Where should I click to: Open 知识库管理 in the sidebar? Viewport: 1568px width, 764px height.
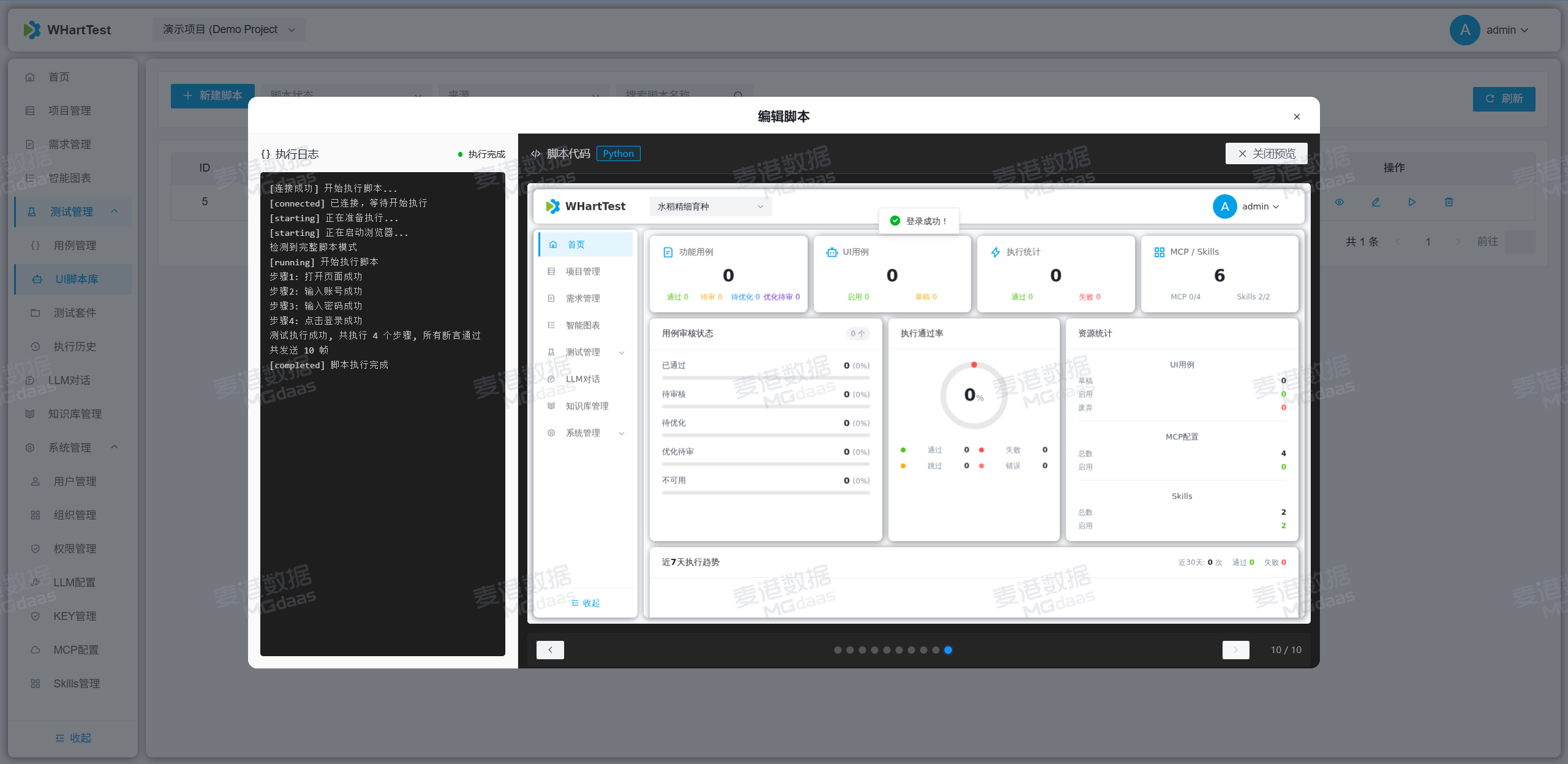pos(75,414)
